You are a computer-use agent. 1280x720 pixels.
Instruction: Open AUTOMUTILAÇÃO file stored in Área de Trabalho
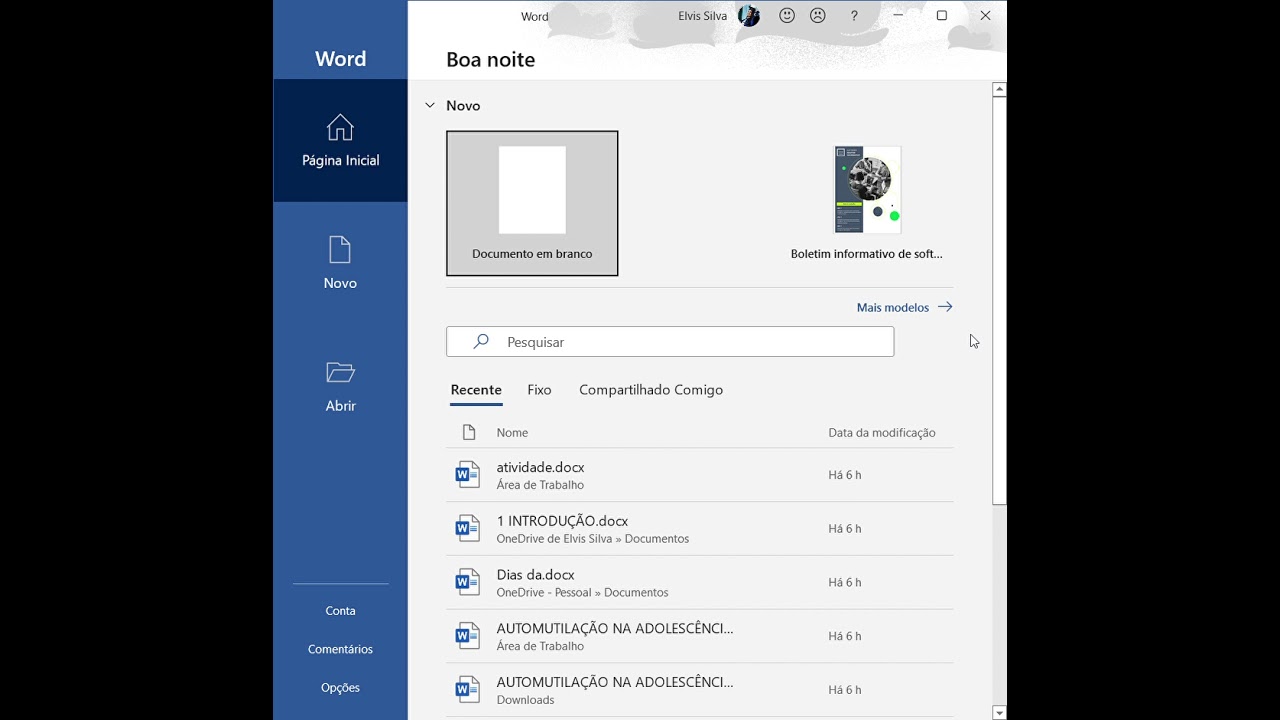[x=699, y=636]
